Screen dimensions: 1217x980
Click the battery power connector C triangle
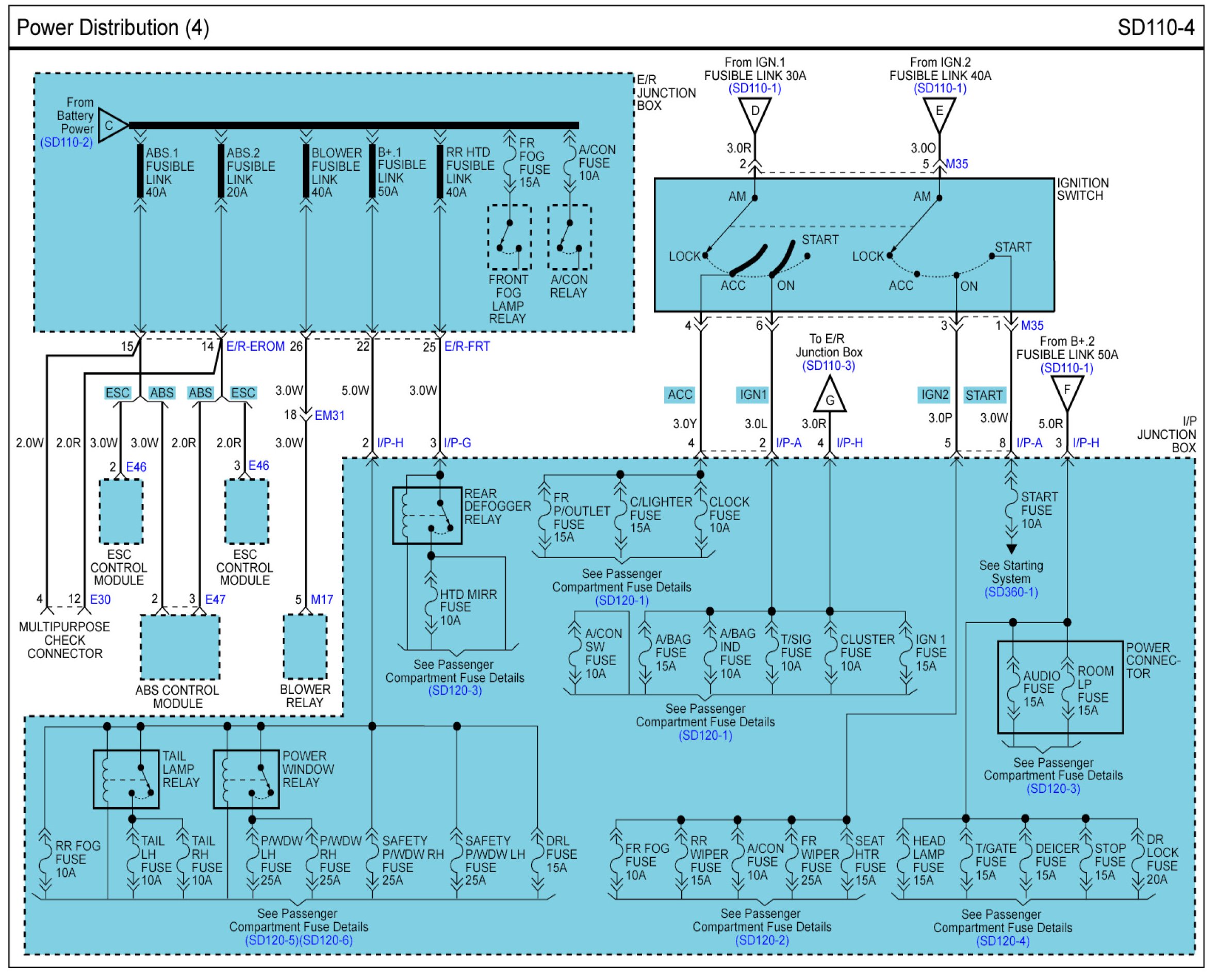tap(111, 125)
